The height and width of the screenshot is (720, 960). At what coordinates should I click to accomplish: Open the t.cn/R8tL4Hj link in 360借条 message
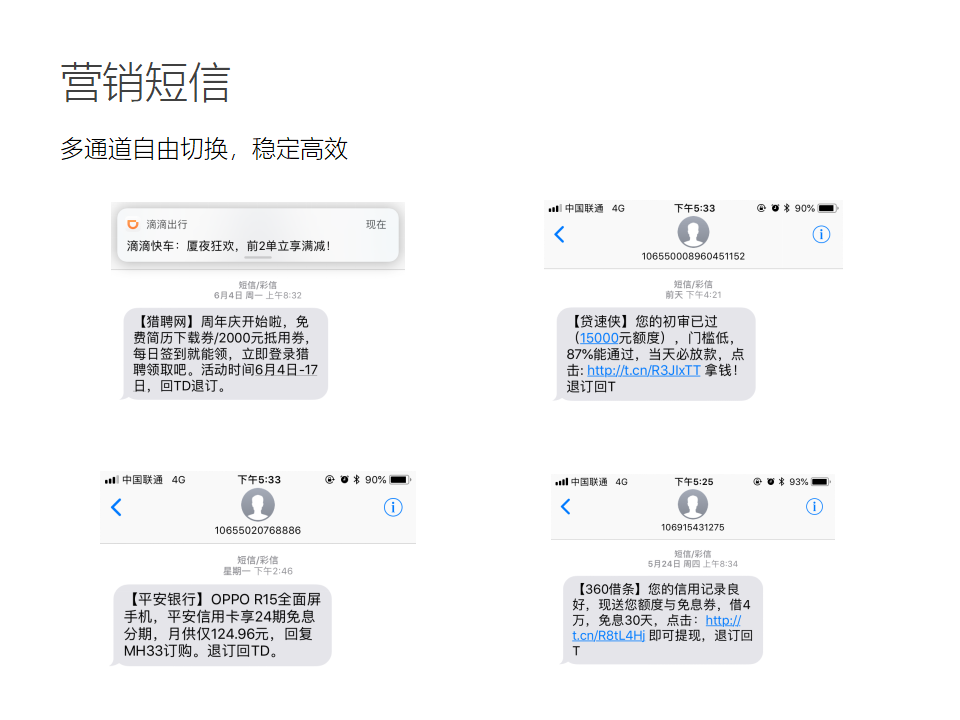[608, 636]
